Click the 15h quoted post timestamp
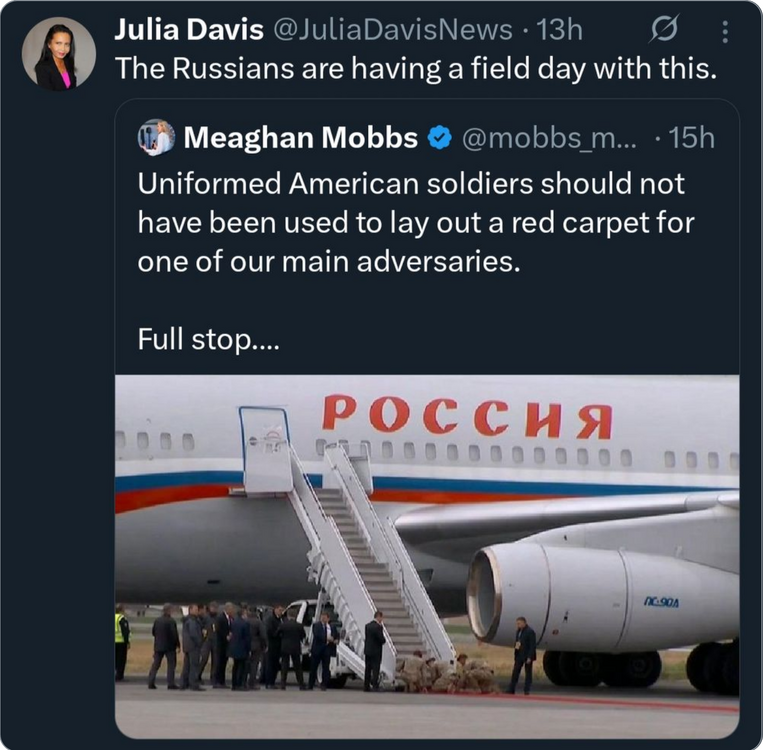 point(692,139)
